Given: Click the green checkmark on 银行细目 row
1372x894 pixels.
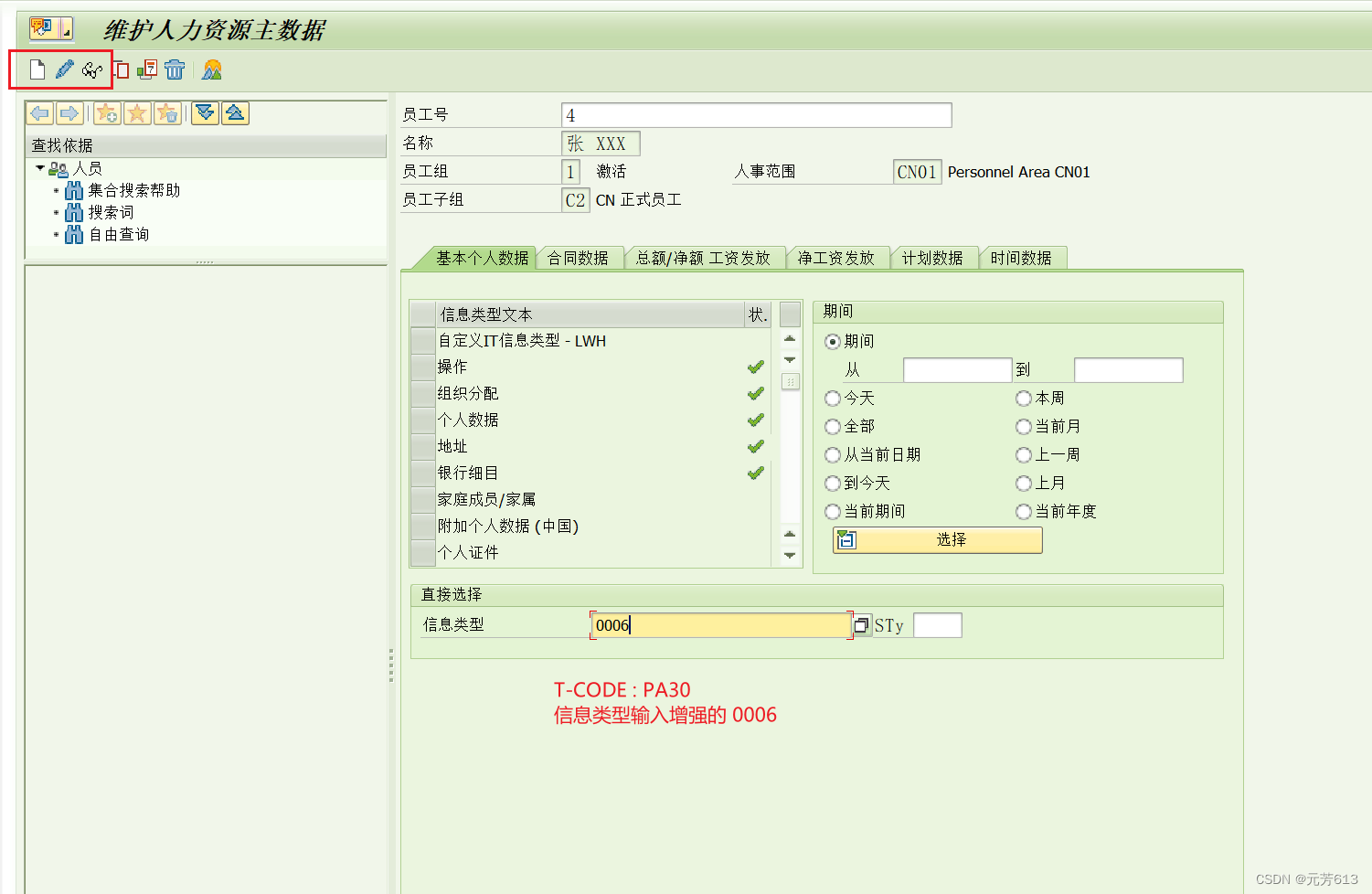Looking at the screenshot, I should pos(756,474).
